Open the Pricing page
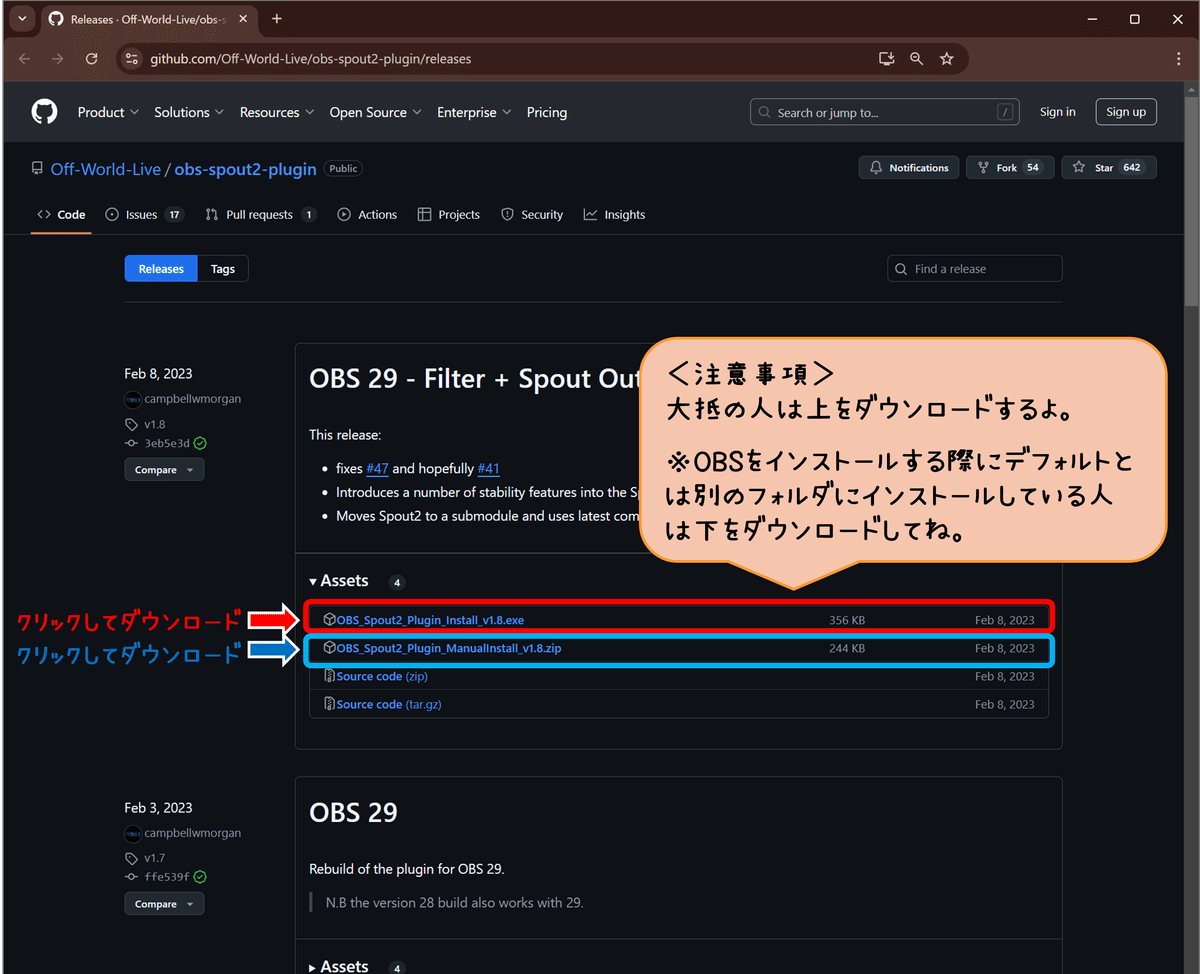 tap(547, 112)
